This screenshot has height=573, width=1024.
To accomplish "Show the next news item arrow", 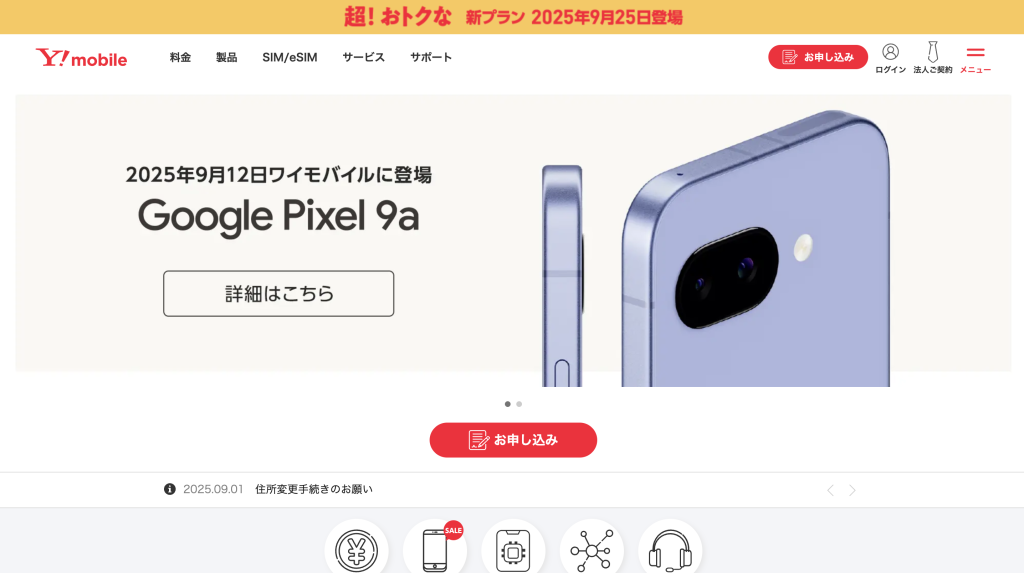I will coord(852,490).
